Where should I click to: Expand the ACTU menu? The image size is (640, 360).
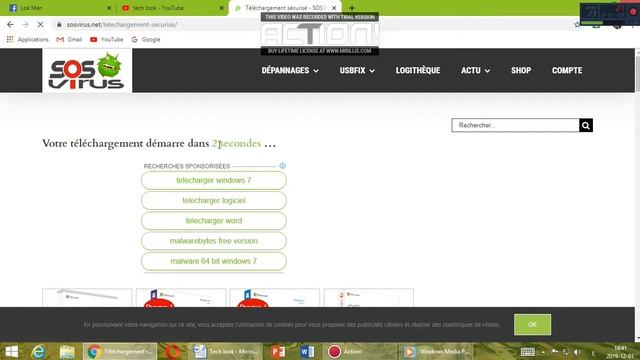tap(475, 70)
